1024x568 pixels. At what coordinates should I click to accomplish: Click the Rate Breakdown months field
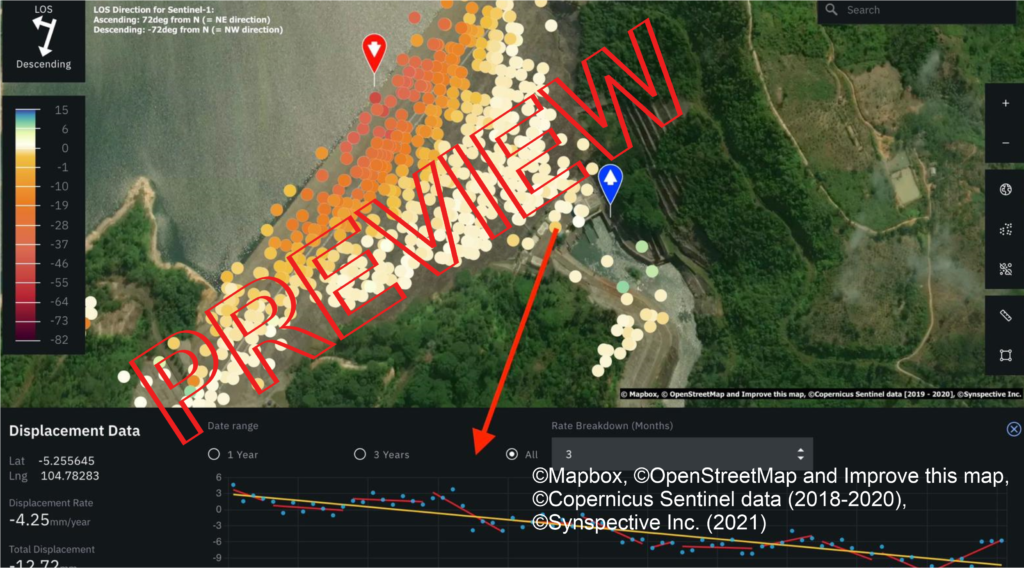tap(682, 454)
